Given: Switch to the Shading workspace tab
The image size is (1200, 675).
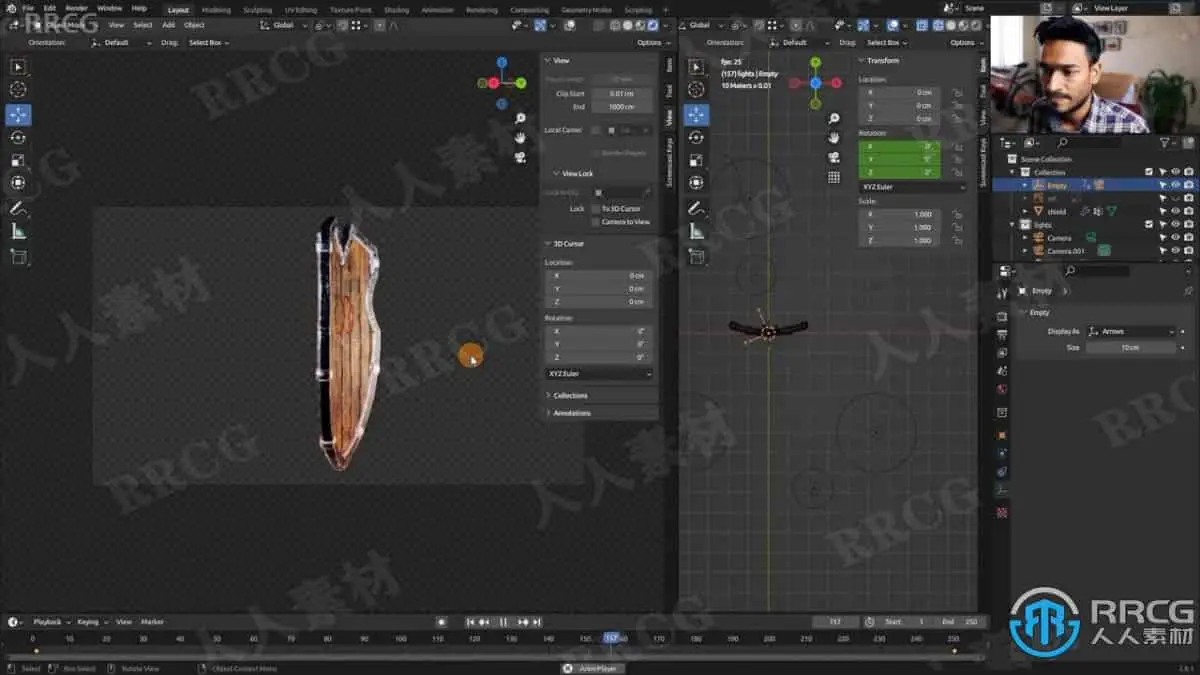Looking at the screenshot, I should 396,8.
